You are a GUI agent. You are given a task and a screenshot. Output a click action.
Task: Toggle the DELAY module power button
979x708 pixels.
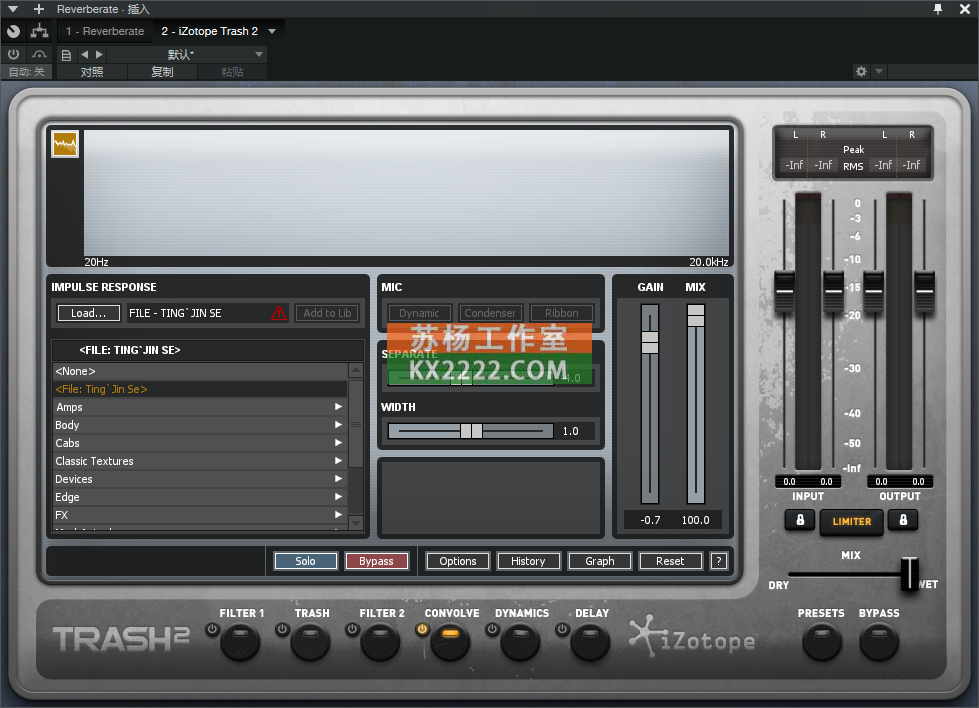click(x=562, y=629)
